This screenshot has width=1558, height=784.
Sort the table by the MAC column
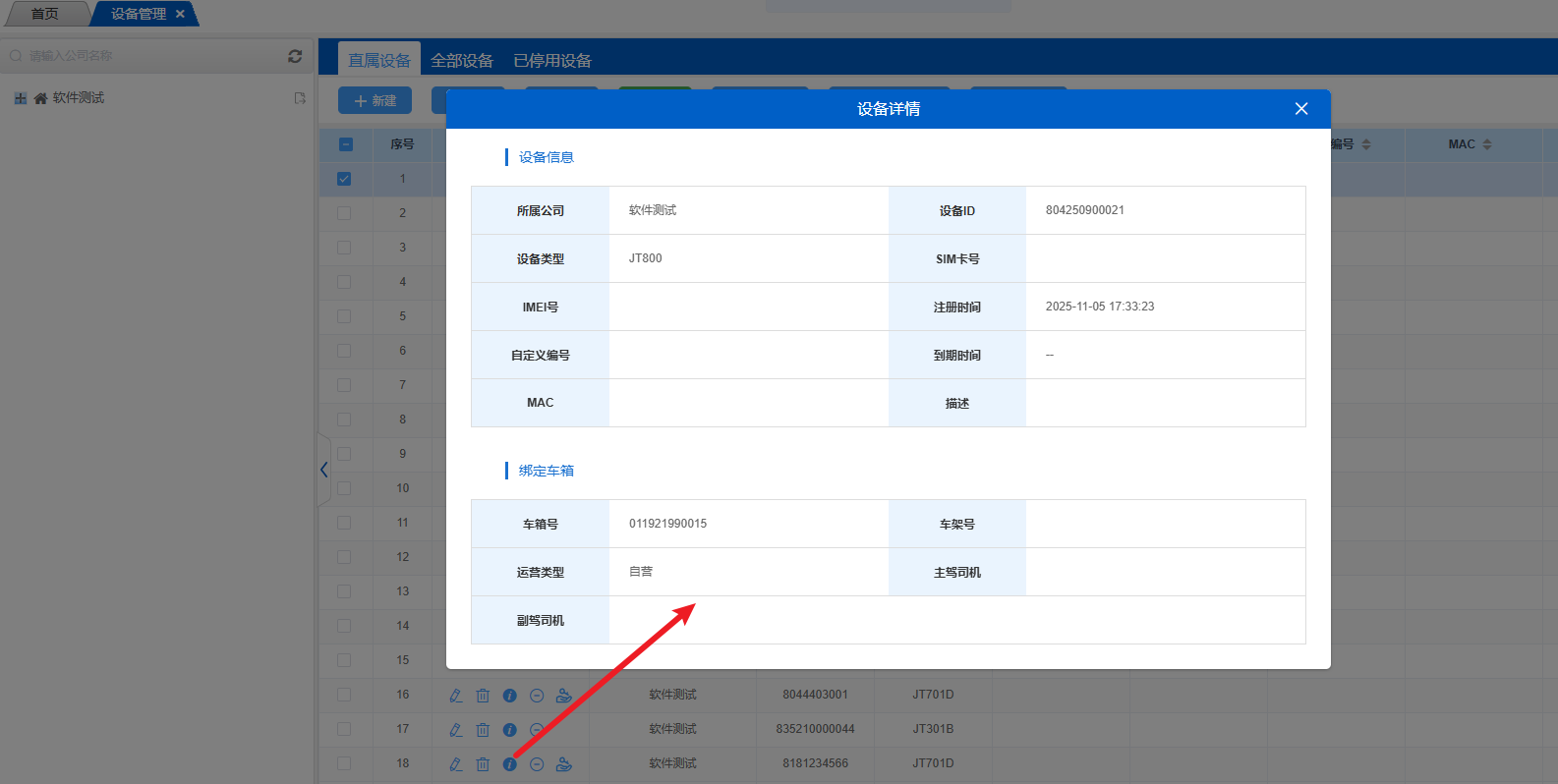pos(1486,144)
